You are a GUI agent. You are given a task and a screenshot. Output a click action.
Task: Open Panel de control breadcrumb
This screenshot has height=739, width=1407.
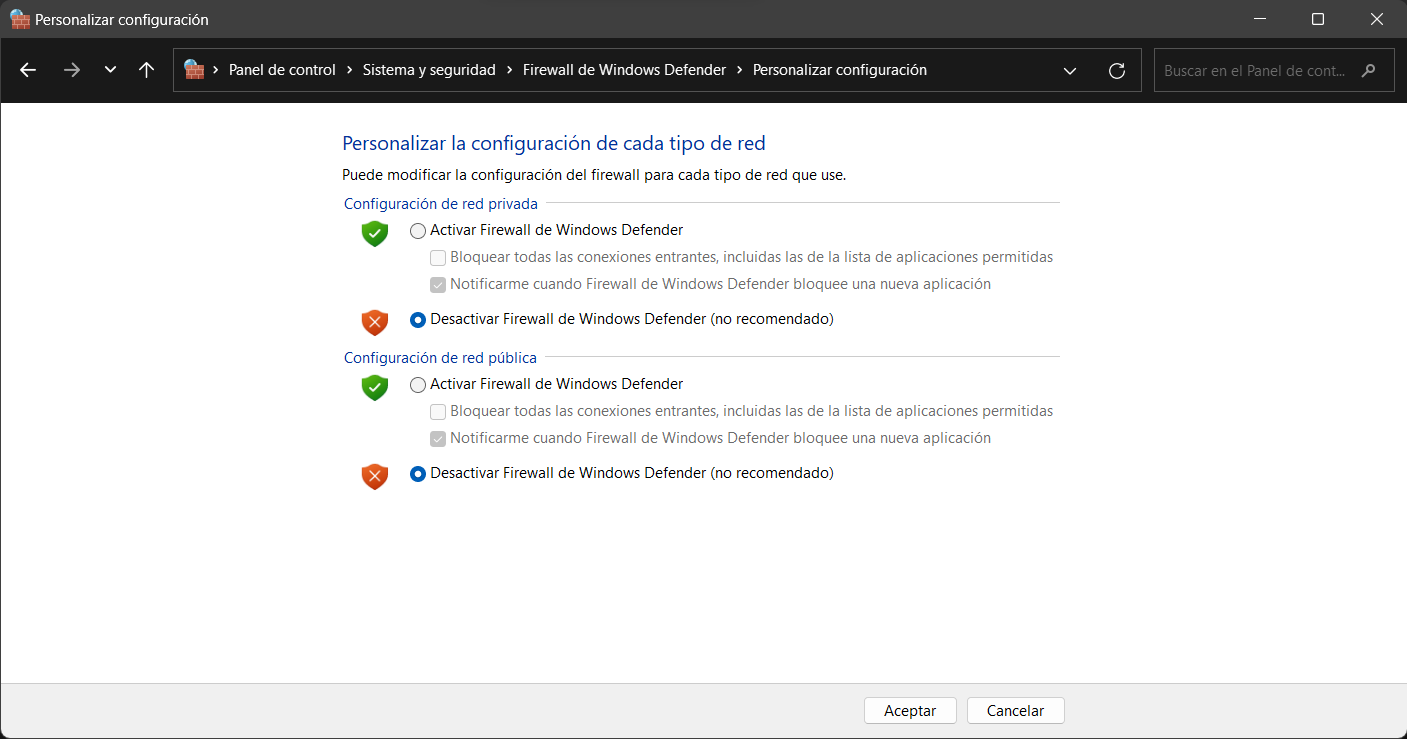282,70
